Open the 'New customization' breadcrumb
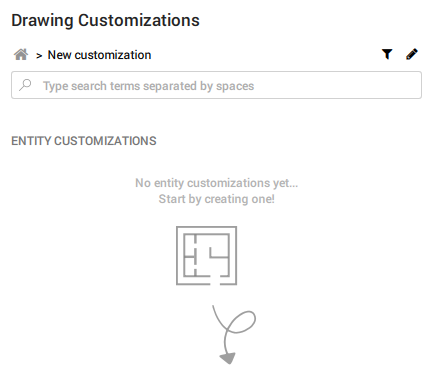 click(99, 55)
